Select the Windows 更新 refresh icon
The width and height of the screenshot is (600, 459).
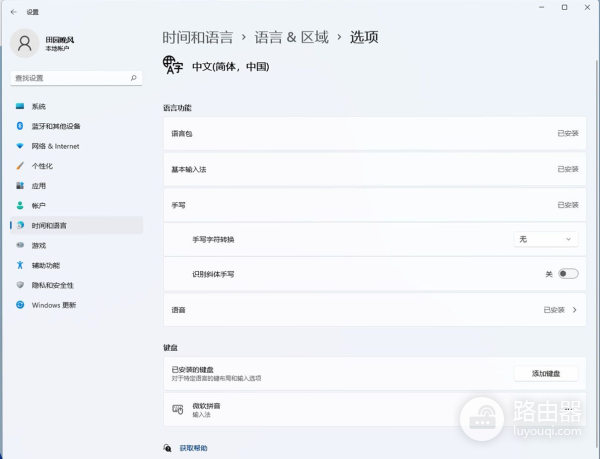click(20, 305)
